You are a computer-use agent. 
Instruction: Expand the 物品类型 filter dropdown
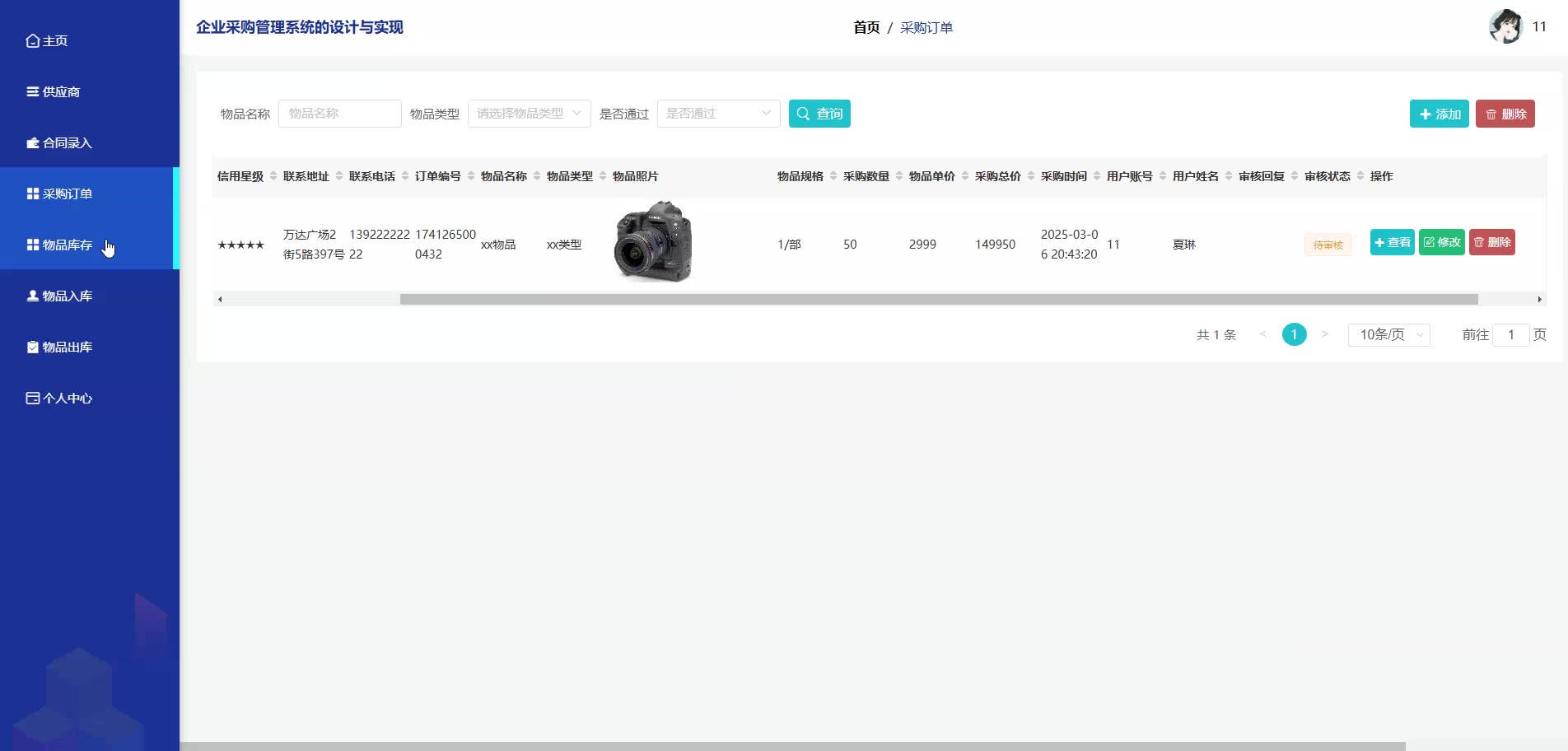530,114
